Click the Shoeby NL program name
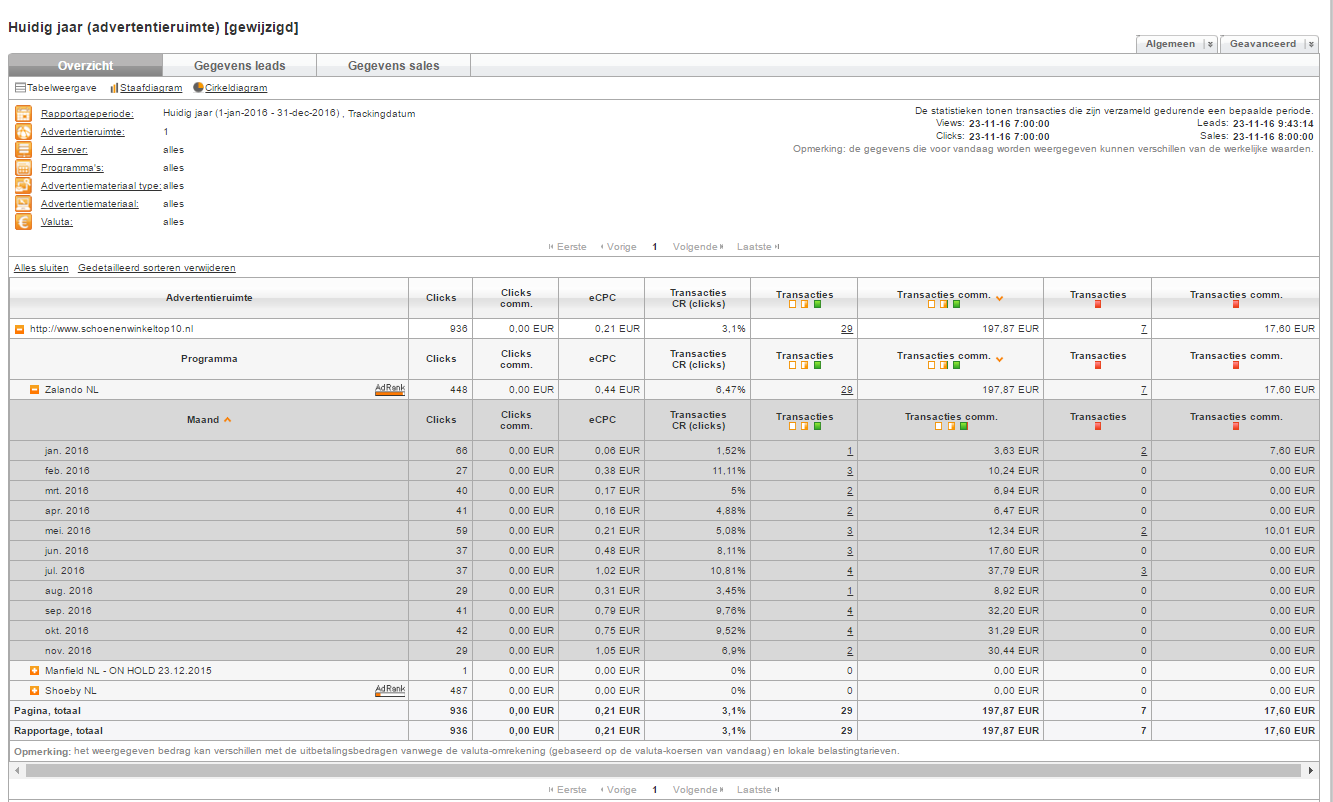 point(71,690)
